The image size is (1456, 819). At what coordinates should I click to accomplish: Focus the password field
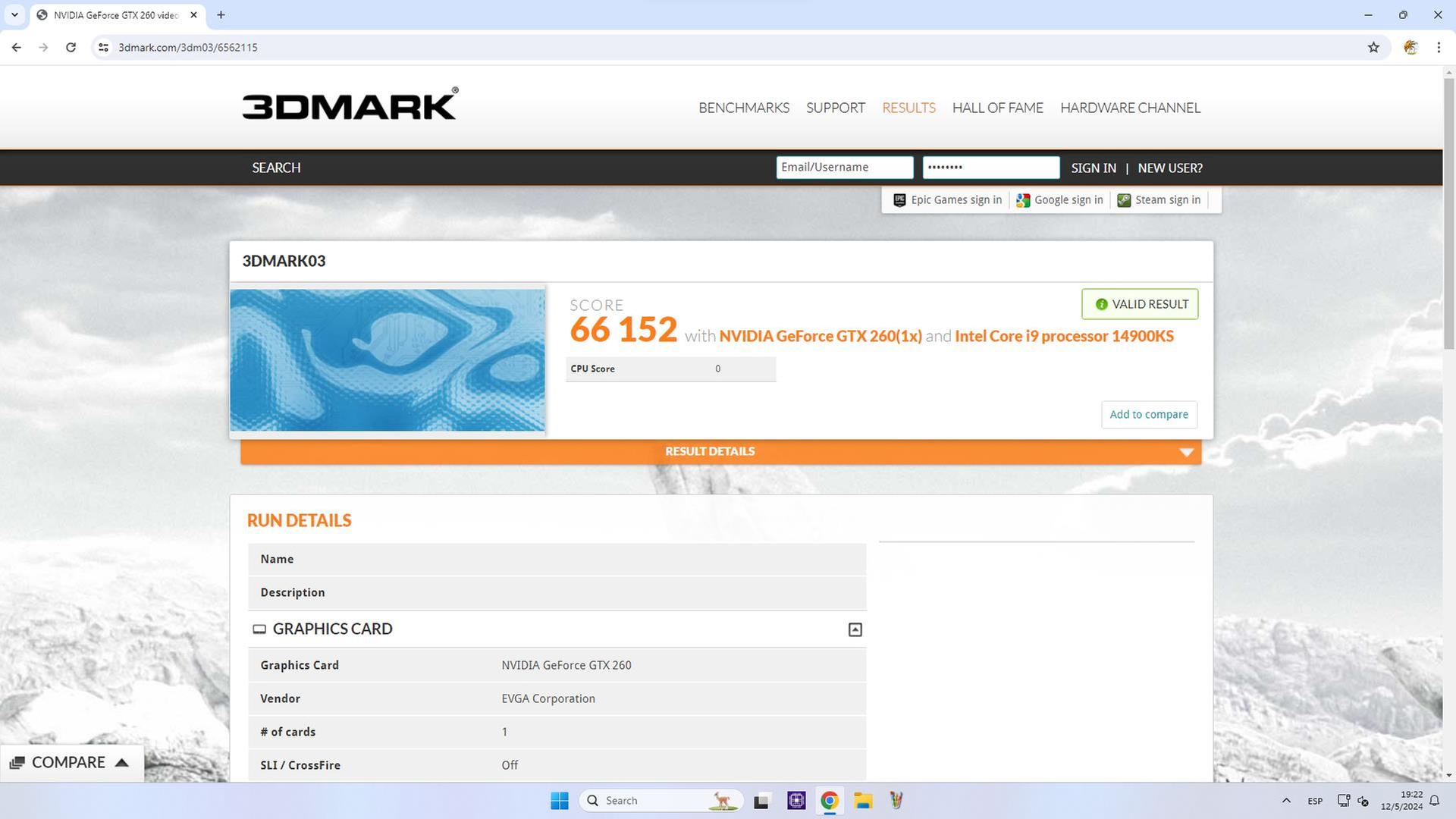coord(991,168)
